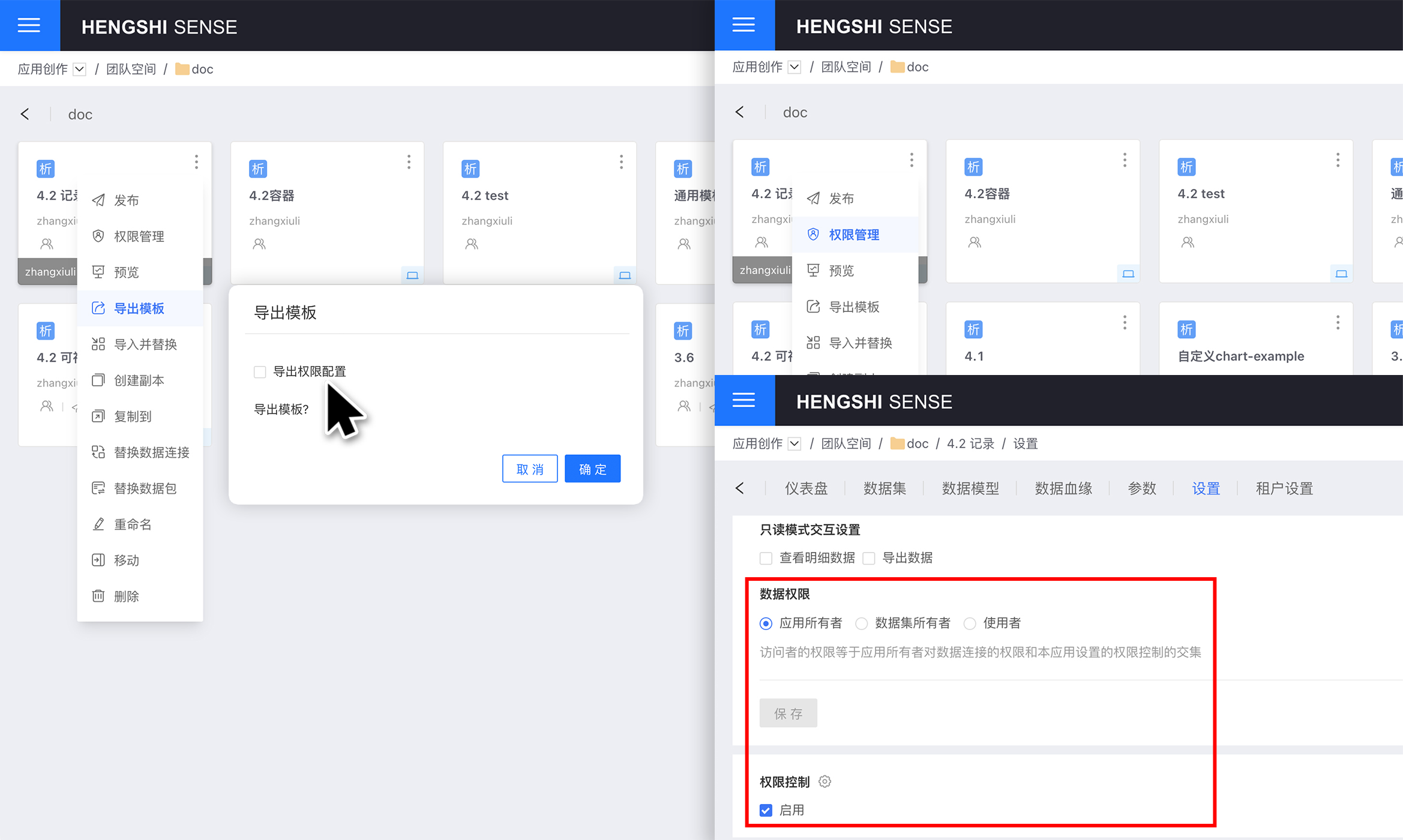Expand 应用创作 dropdown in left panel breadcrumb
Screen dimensions: 1403x840
click(x=79, y=70)
